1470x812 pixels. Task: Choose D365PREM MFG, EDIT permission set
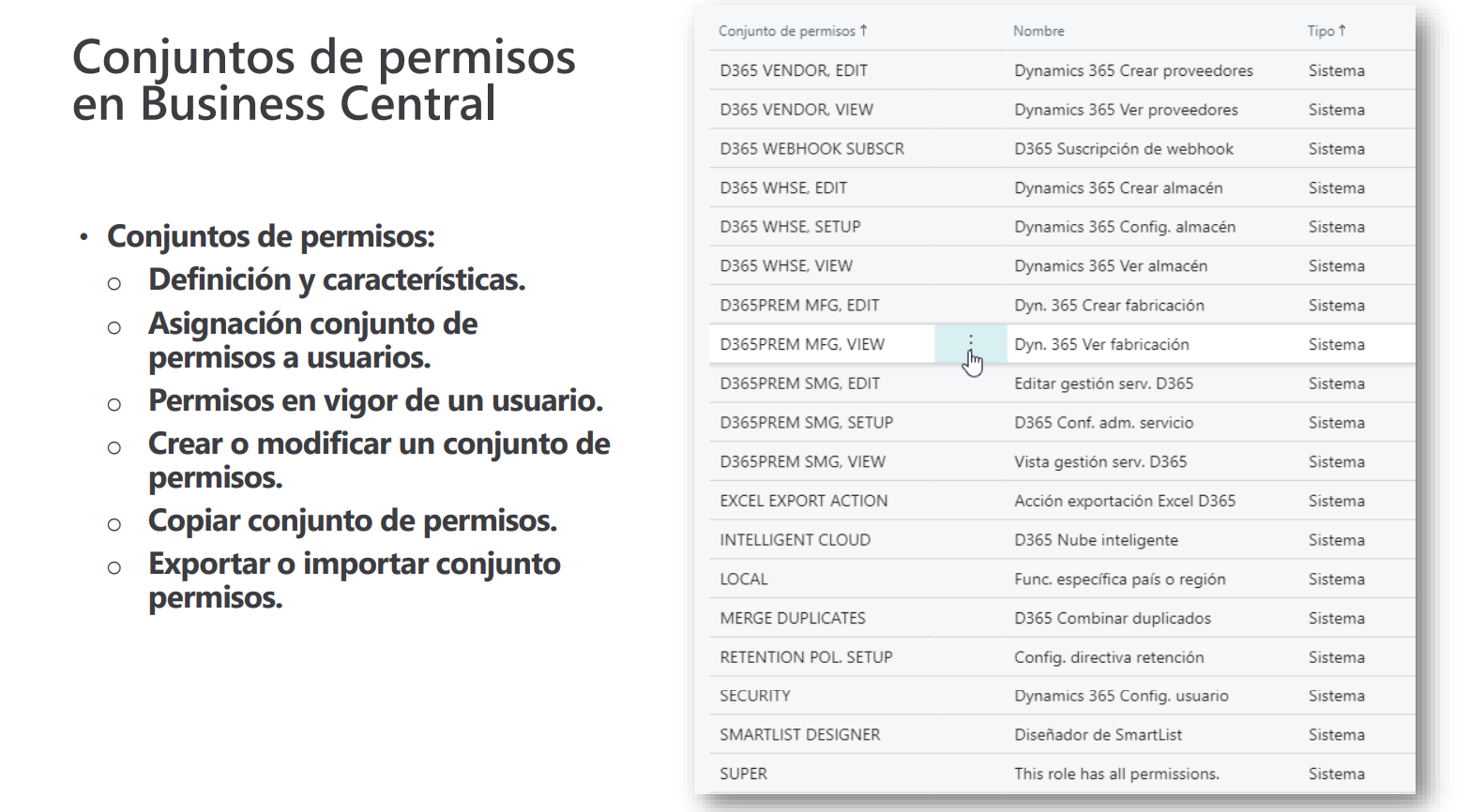[799, 305]
